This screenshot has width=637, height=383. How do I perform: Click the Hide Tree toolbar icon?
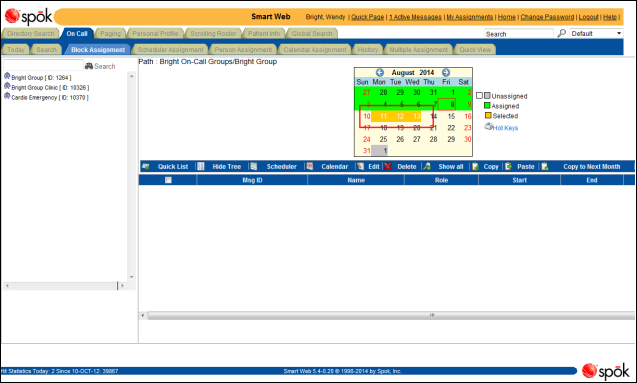pyautogui.click(x=201, y=167)
